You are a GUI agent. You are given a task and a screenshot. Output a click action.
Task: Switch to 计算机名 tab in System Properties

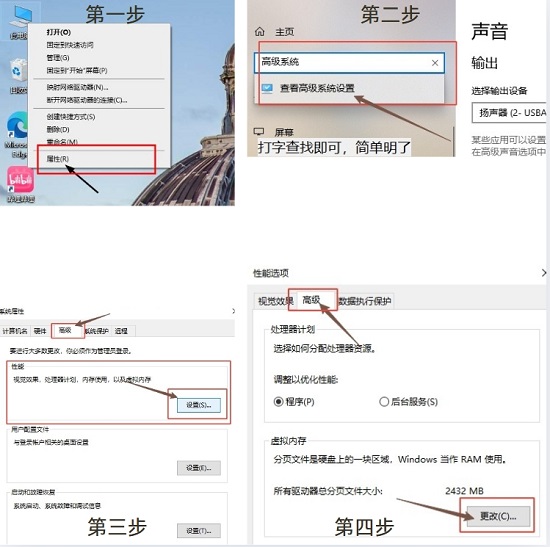(x=15, y=331)
